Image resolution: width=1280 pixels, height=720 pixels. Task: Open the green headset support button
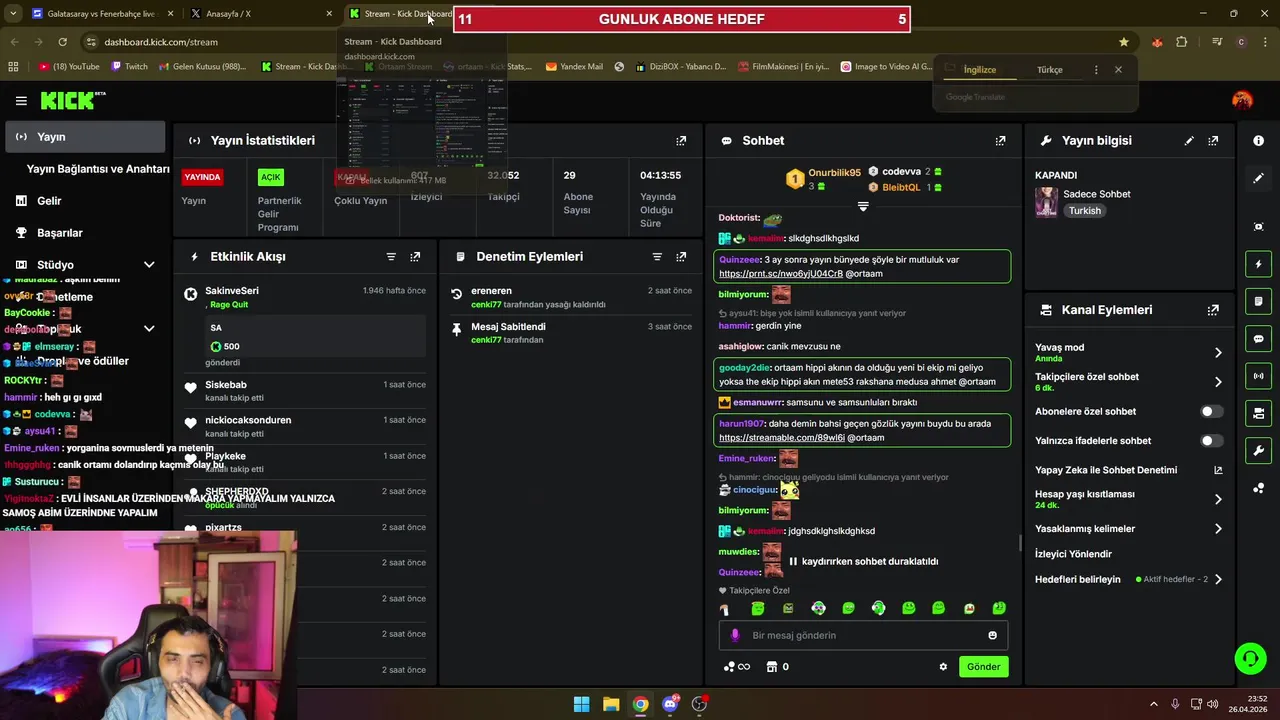1250,658
